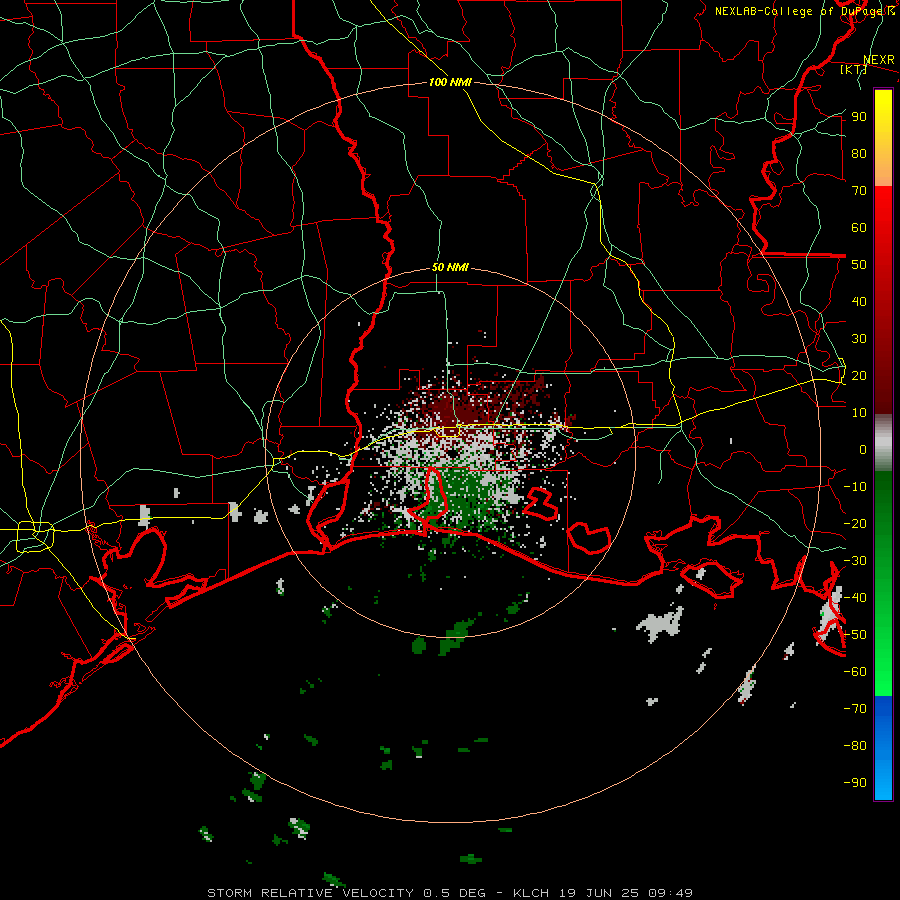Select the -90 value on velocity scale

(x=855, y=783)
